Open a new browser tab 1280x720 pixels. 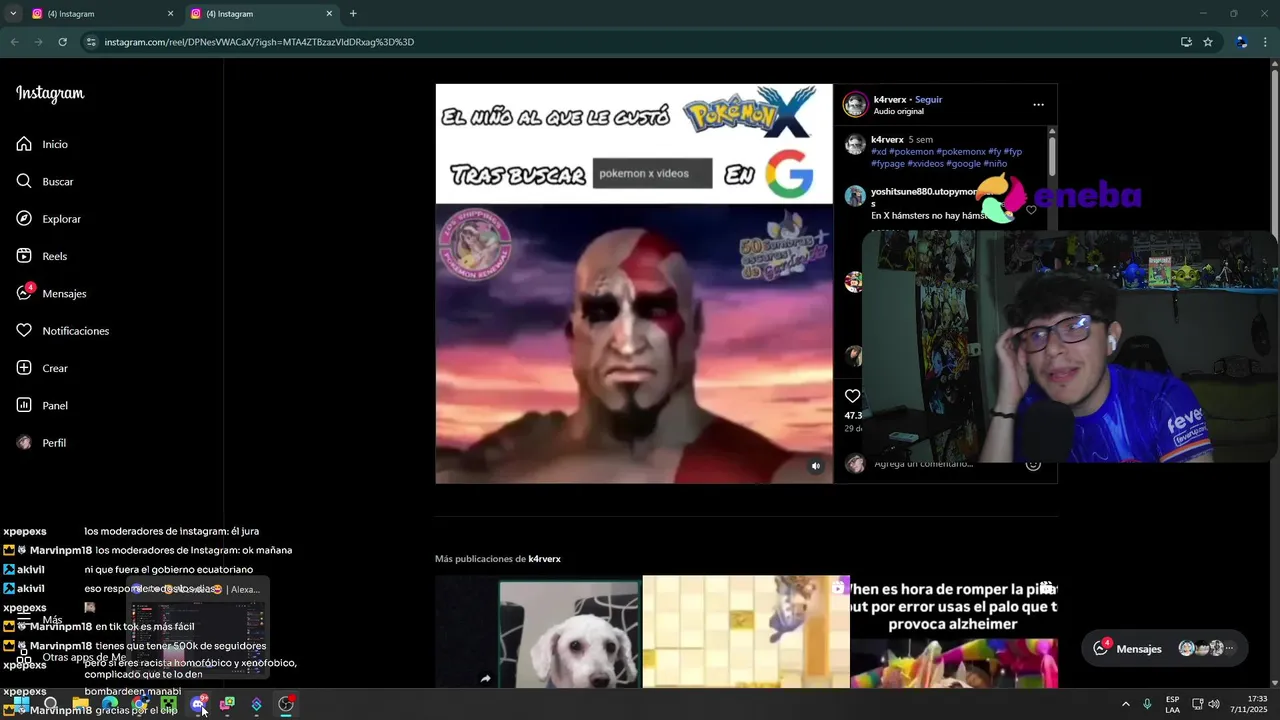[x=353, y=14]
